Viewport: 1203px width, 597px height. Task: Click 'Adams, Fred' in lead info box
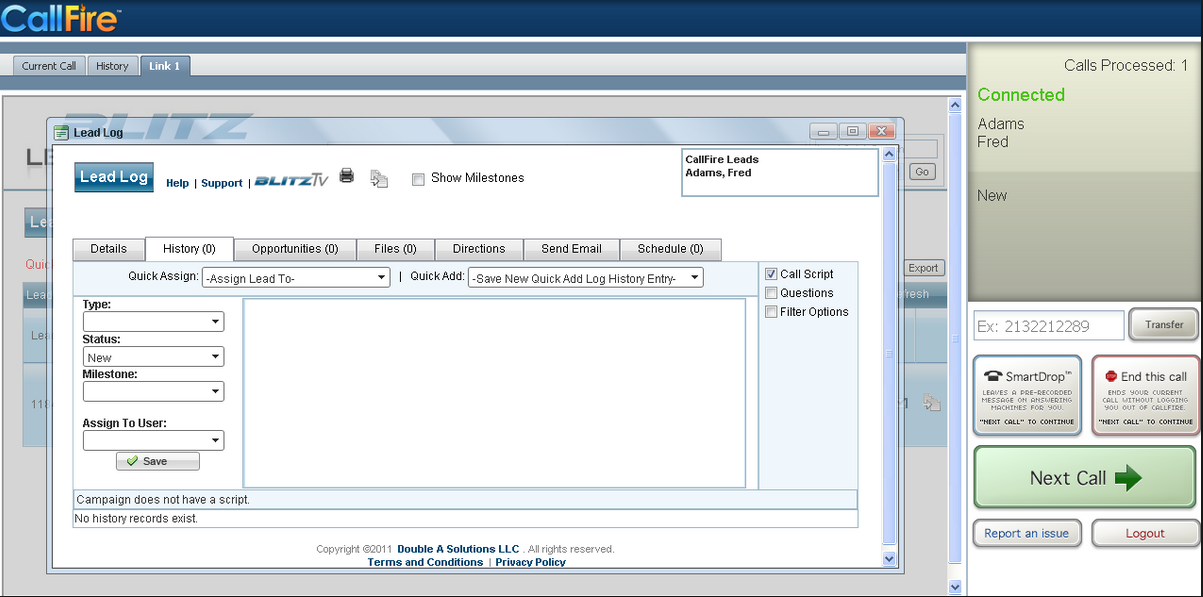718,173
